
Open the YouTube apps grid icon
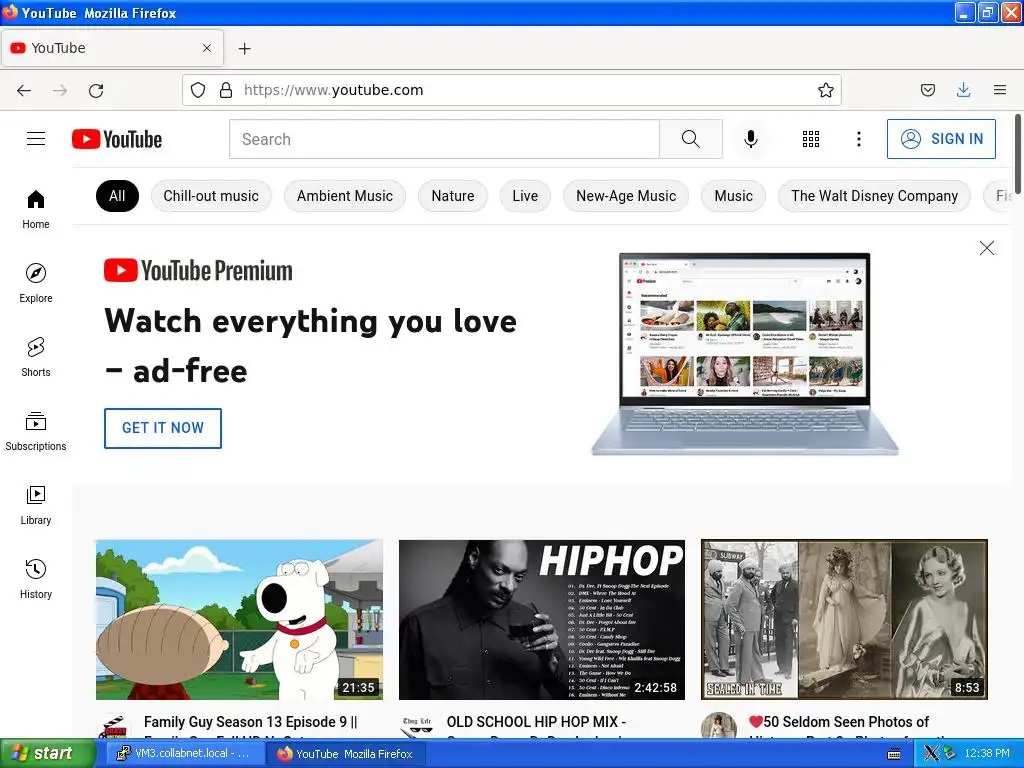click(x=810, y=138)
